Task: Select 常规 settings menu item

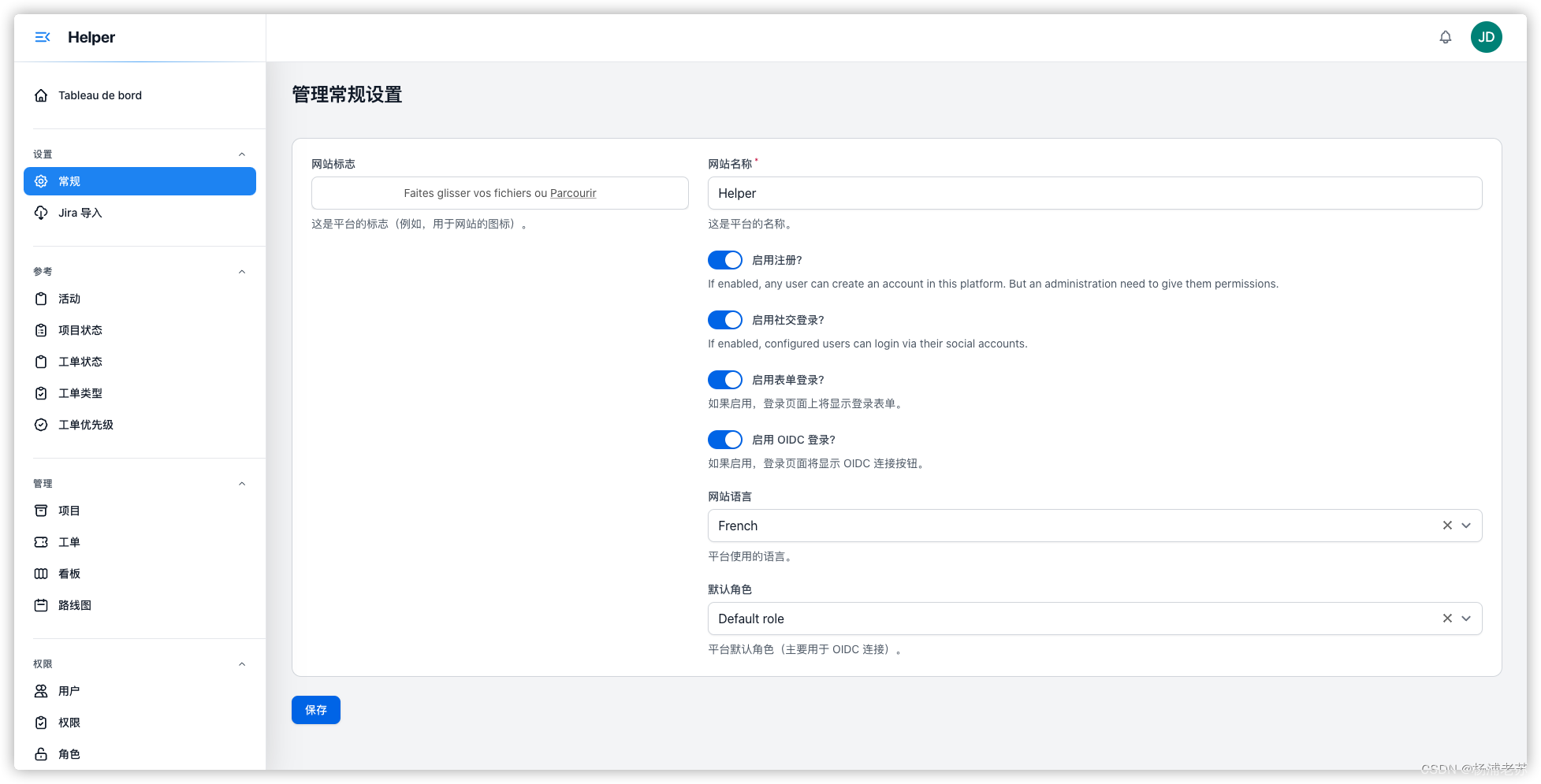Action: [140, 181]
